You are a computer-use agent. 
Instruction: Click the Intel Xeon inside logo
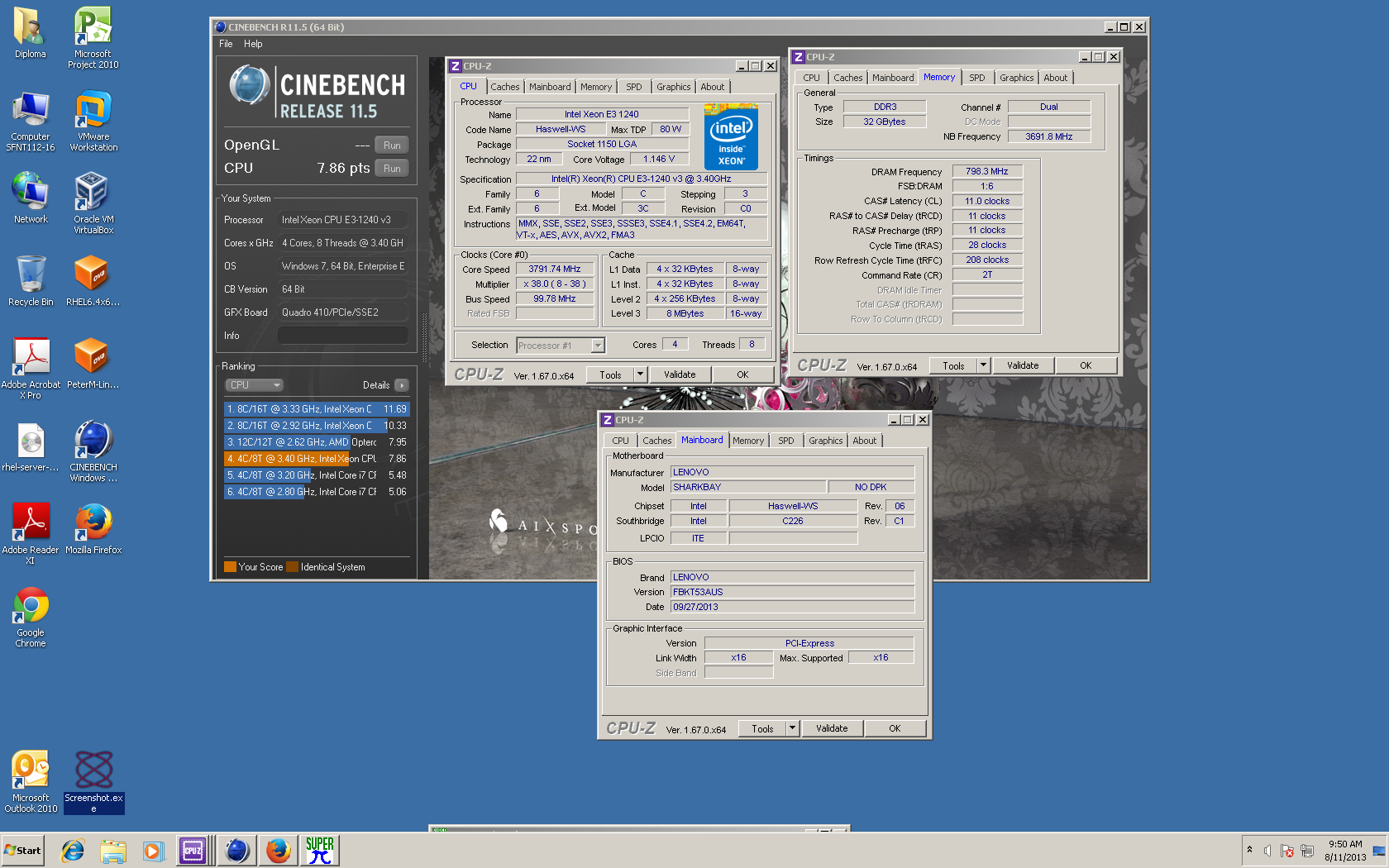(731, 136)
